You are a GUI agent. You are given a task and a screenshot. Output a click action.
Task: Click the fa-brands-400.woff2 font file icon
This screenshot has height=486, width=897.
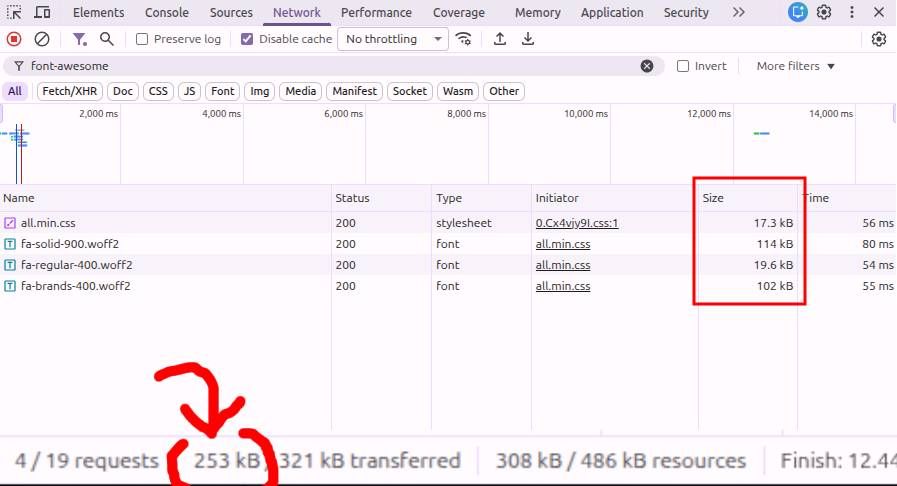pos(10,286)
